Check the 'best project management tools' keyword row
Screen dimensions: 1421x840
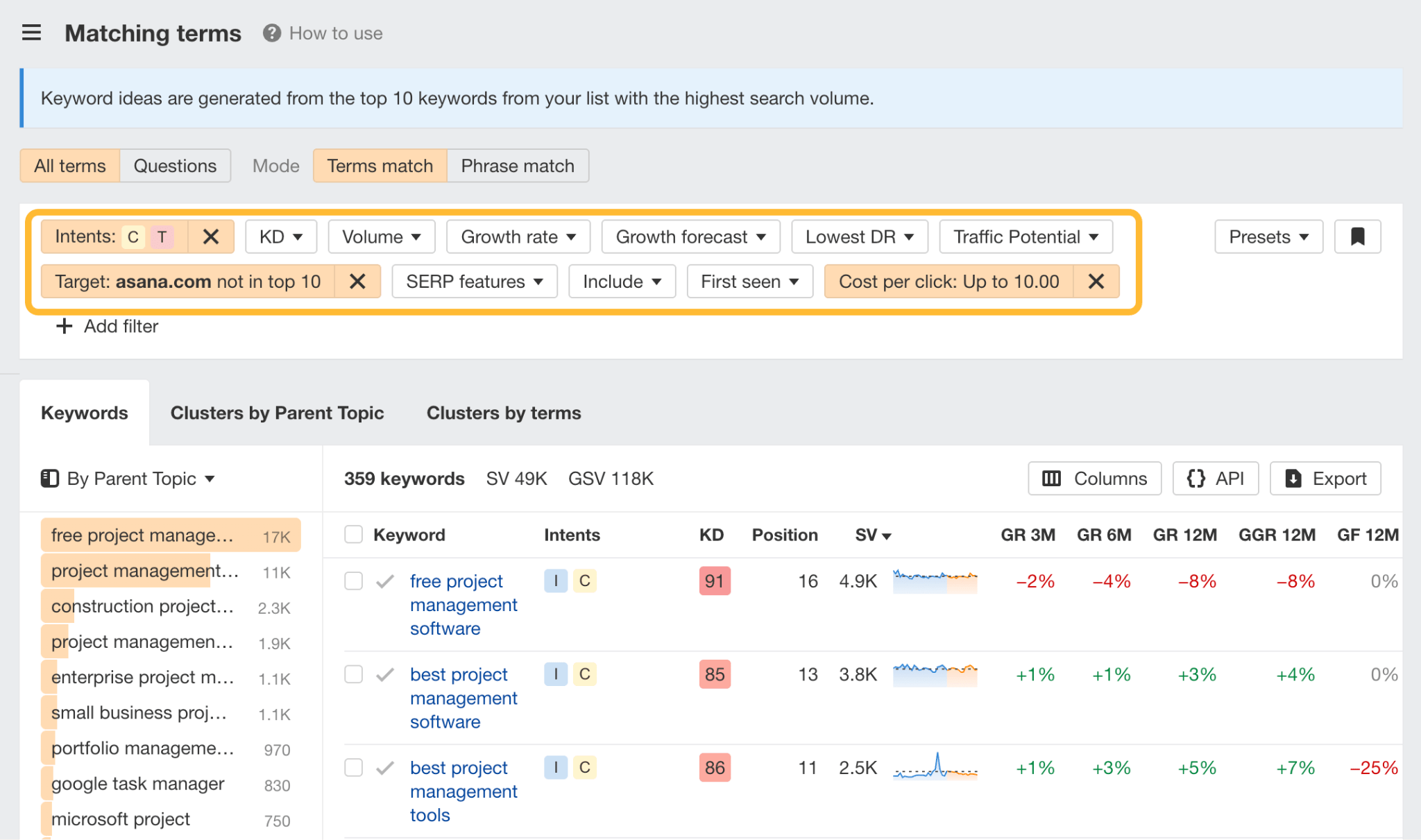[x=353, y=768]
